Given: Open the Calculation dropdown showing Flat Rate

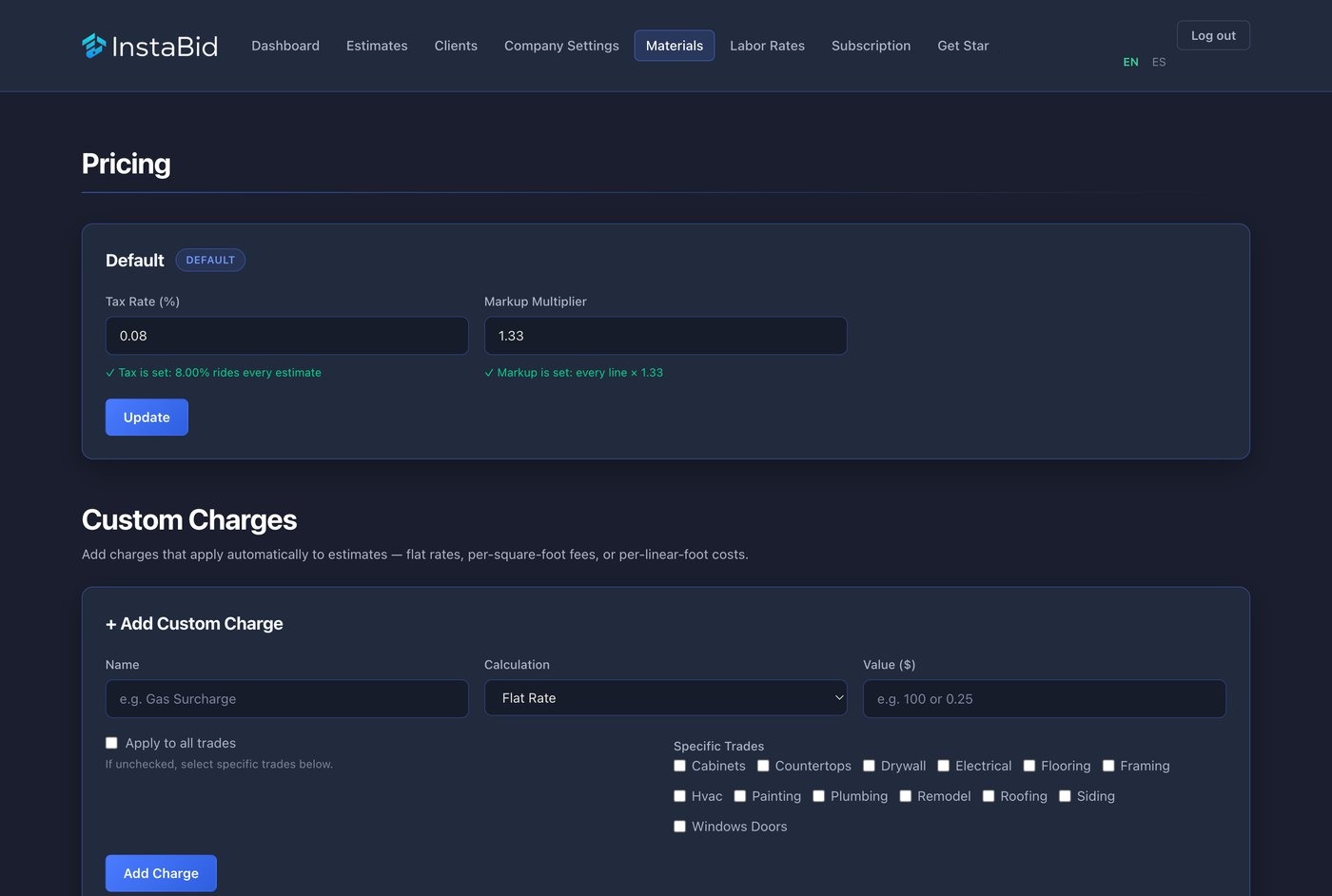Looking at the screenshot, I should (x=666, y=698).
